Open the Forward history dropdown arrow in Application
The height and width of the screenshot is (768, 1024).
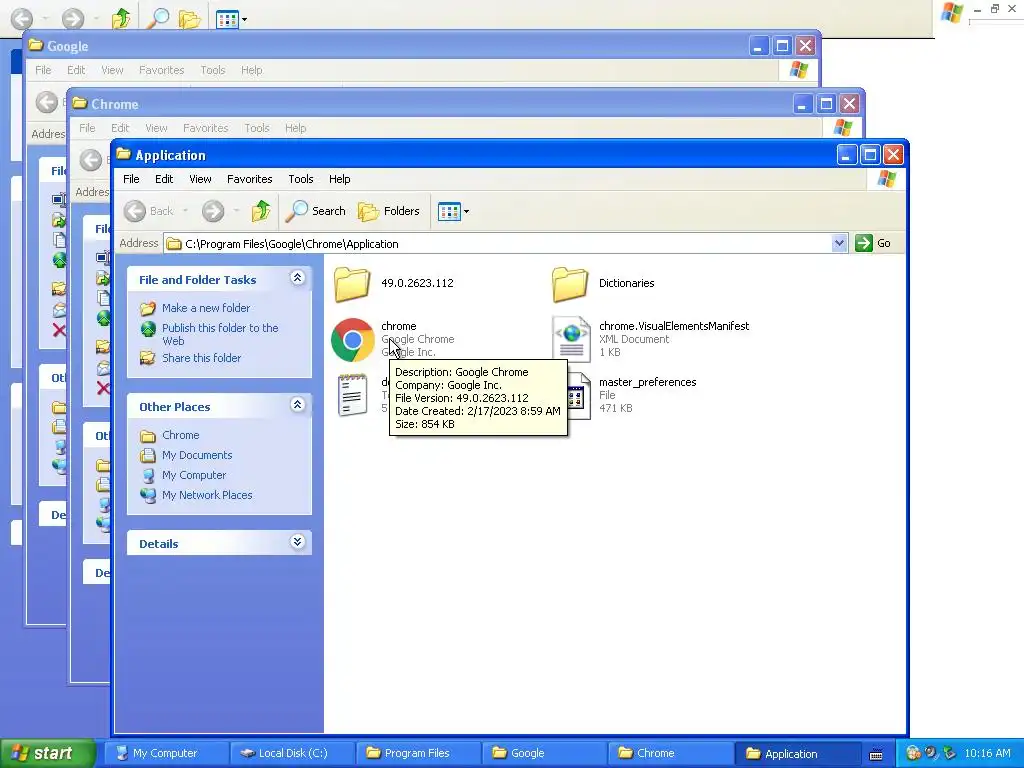pyautogui.click(x=236, y=211)
